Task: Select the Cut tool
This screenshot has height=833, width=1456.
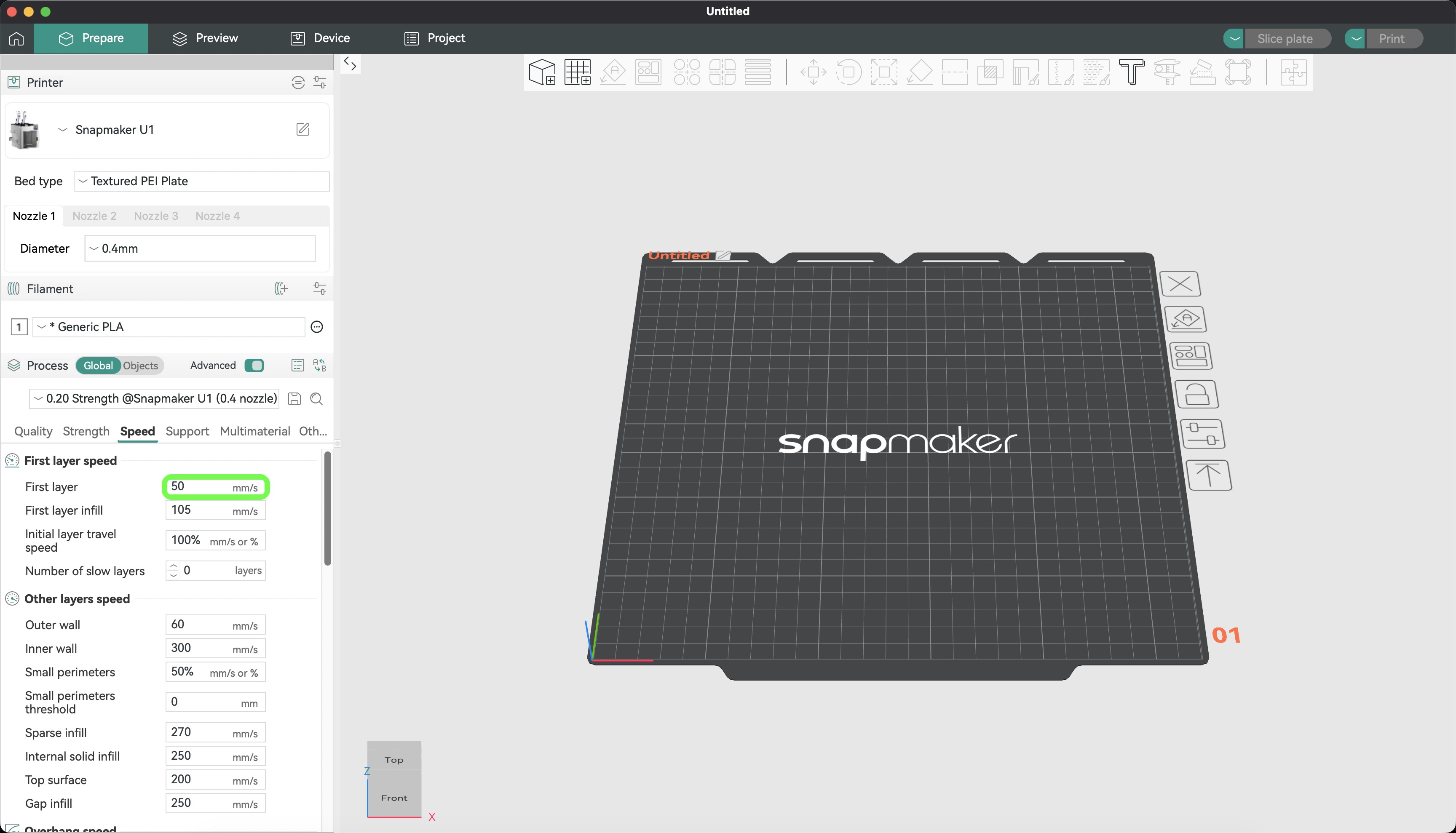Action: click(955, 72)
